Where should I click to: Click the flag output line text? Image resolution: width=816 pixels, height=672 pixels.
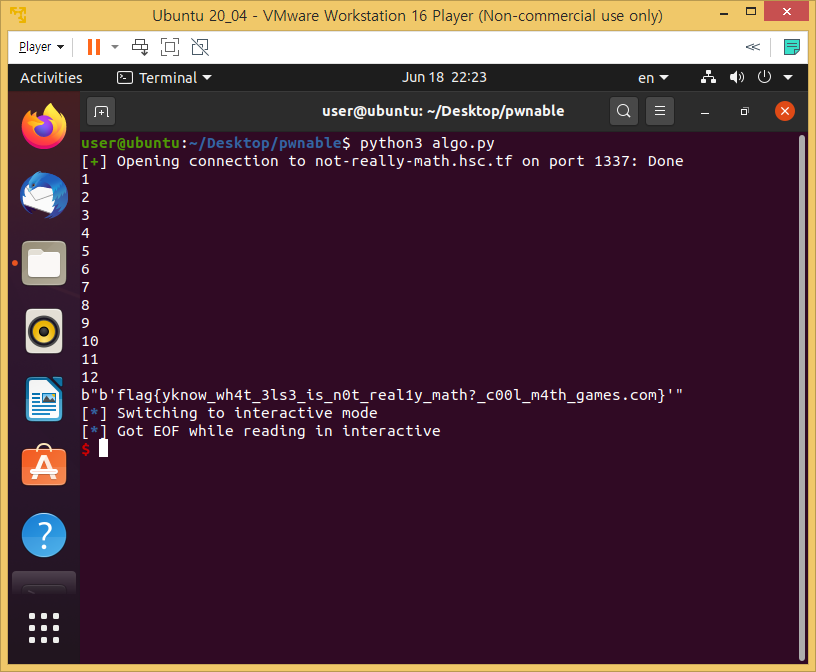pos(381,396)
